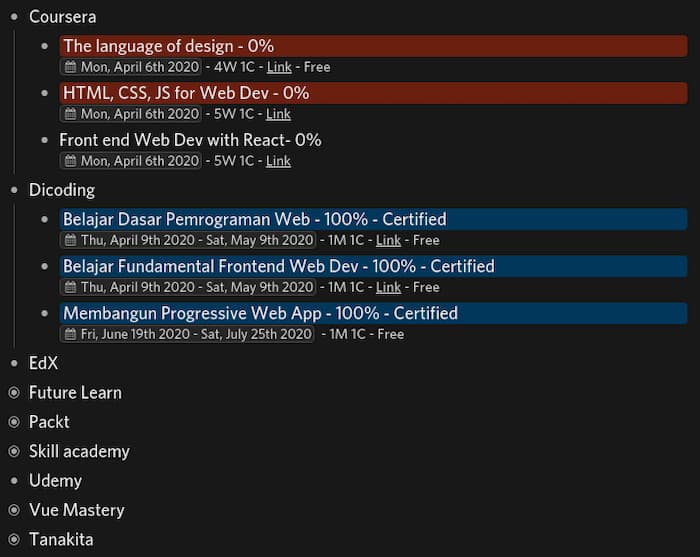The height and width of the screenshot is (557, 700).
Task: Select the red-highlighted HTML, CSS, JS item
Action: tap(186, 93)
